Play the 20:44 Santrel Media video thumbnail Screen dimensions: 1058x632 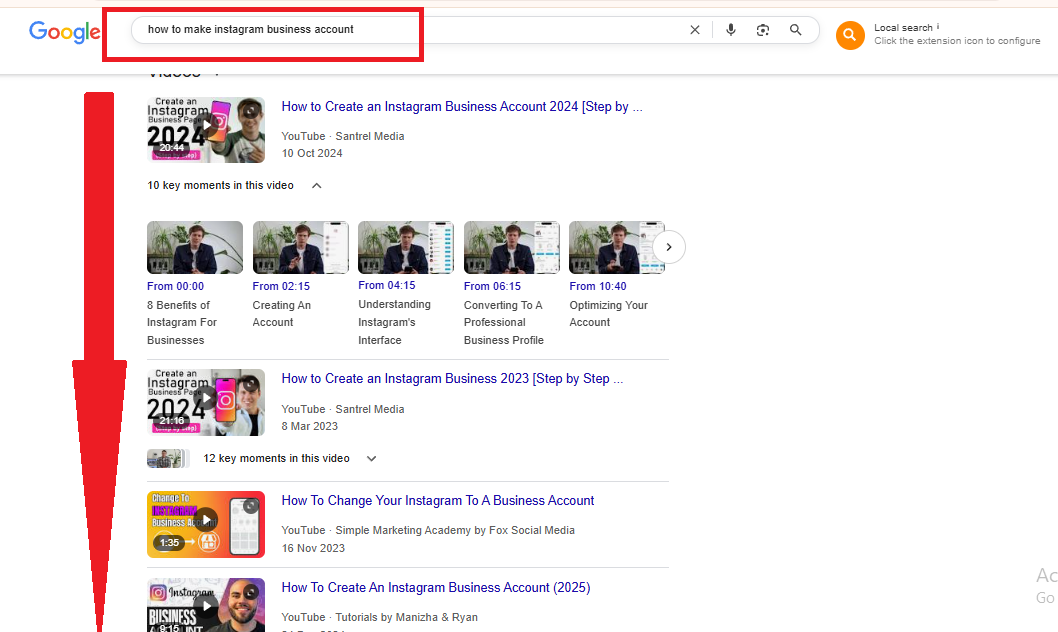tap(206, 130)
